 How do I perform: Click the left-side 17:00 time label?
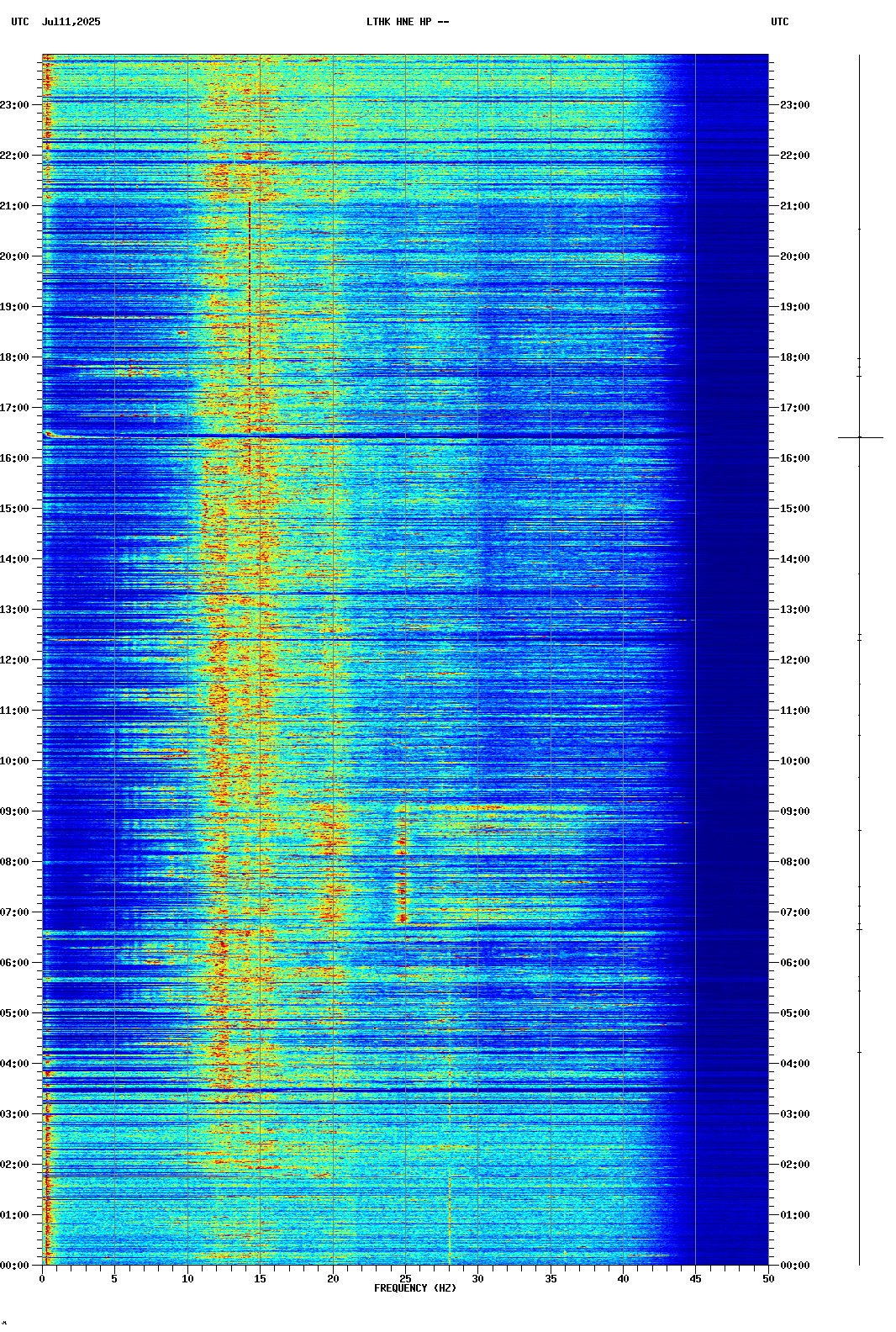[x=14, y=408]
